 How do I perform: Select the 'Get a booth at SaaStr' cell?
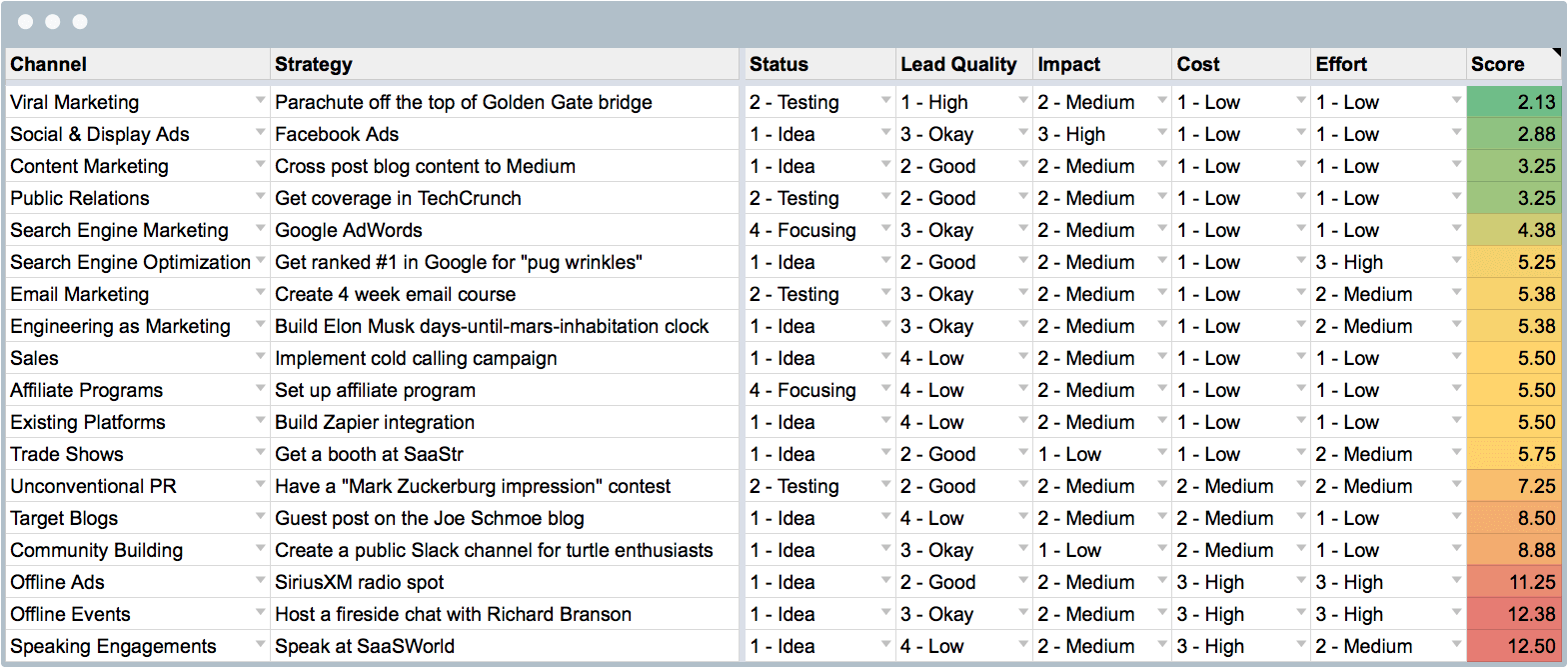point(505,454)
